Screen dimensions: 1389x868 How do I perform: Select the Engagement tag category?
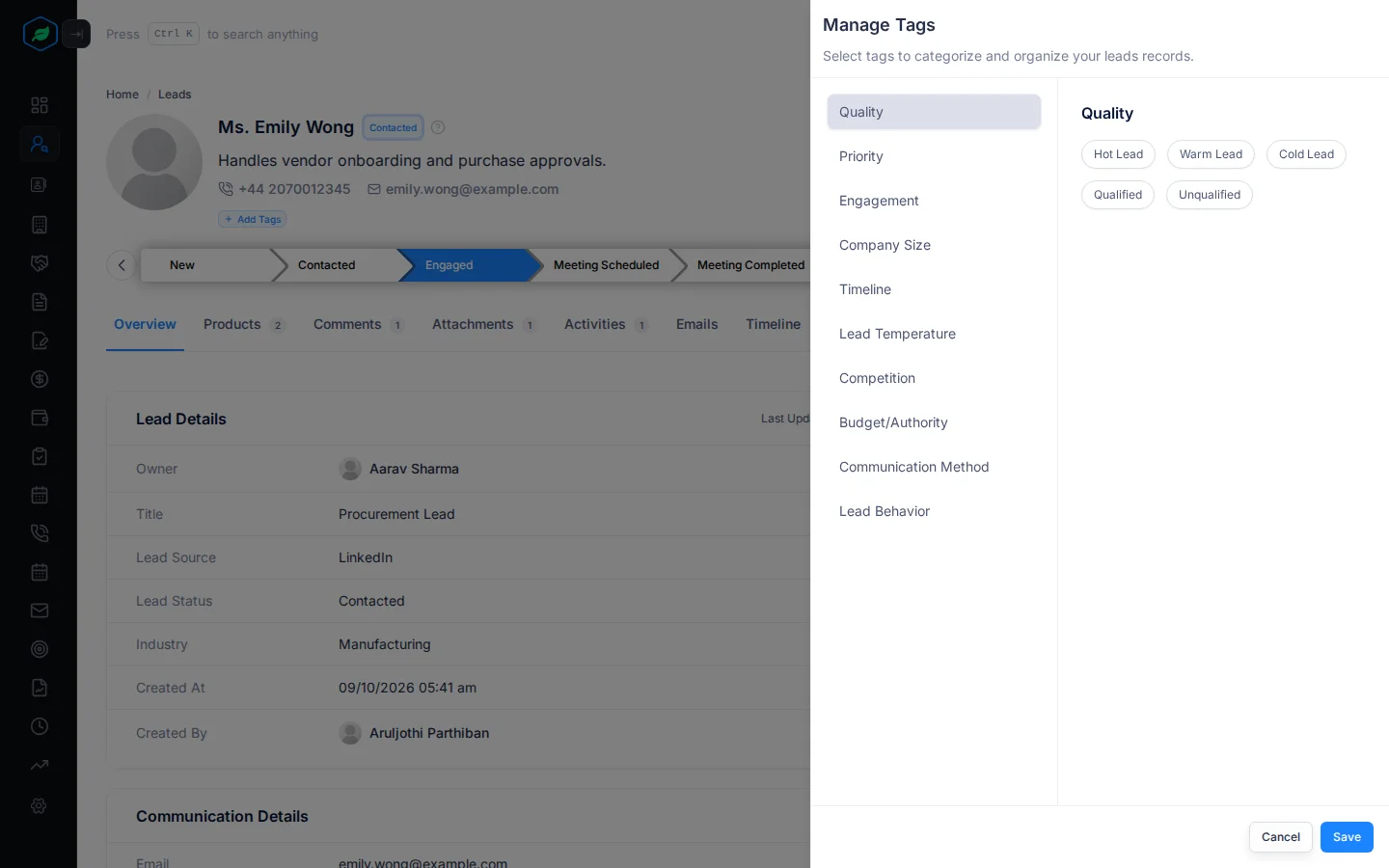point(934,201)
